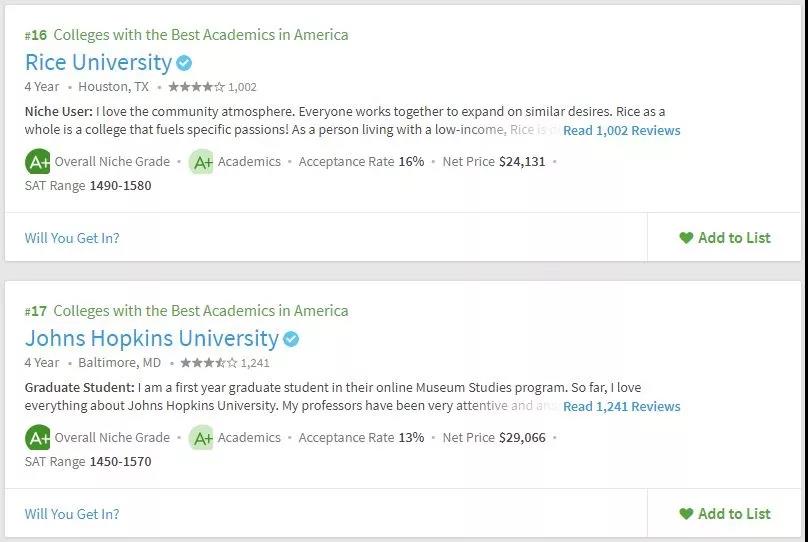The width and height of the screenshot is (808, 542).
Task: Click Johns Hopkins University's star rating
Action: click(209, 363)
